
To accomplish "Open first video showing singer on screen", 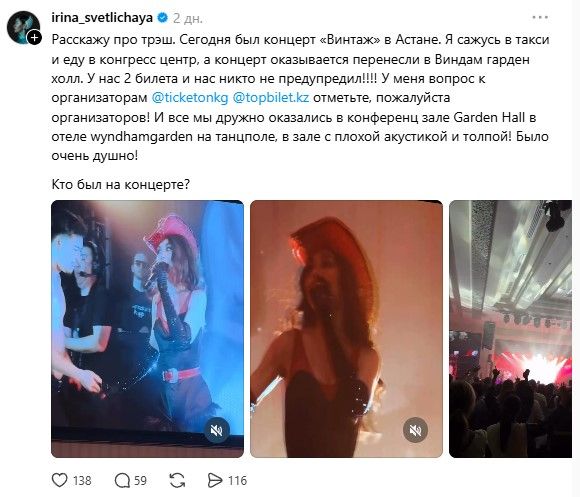I will [147, 329].
